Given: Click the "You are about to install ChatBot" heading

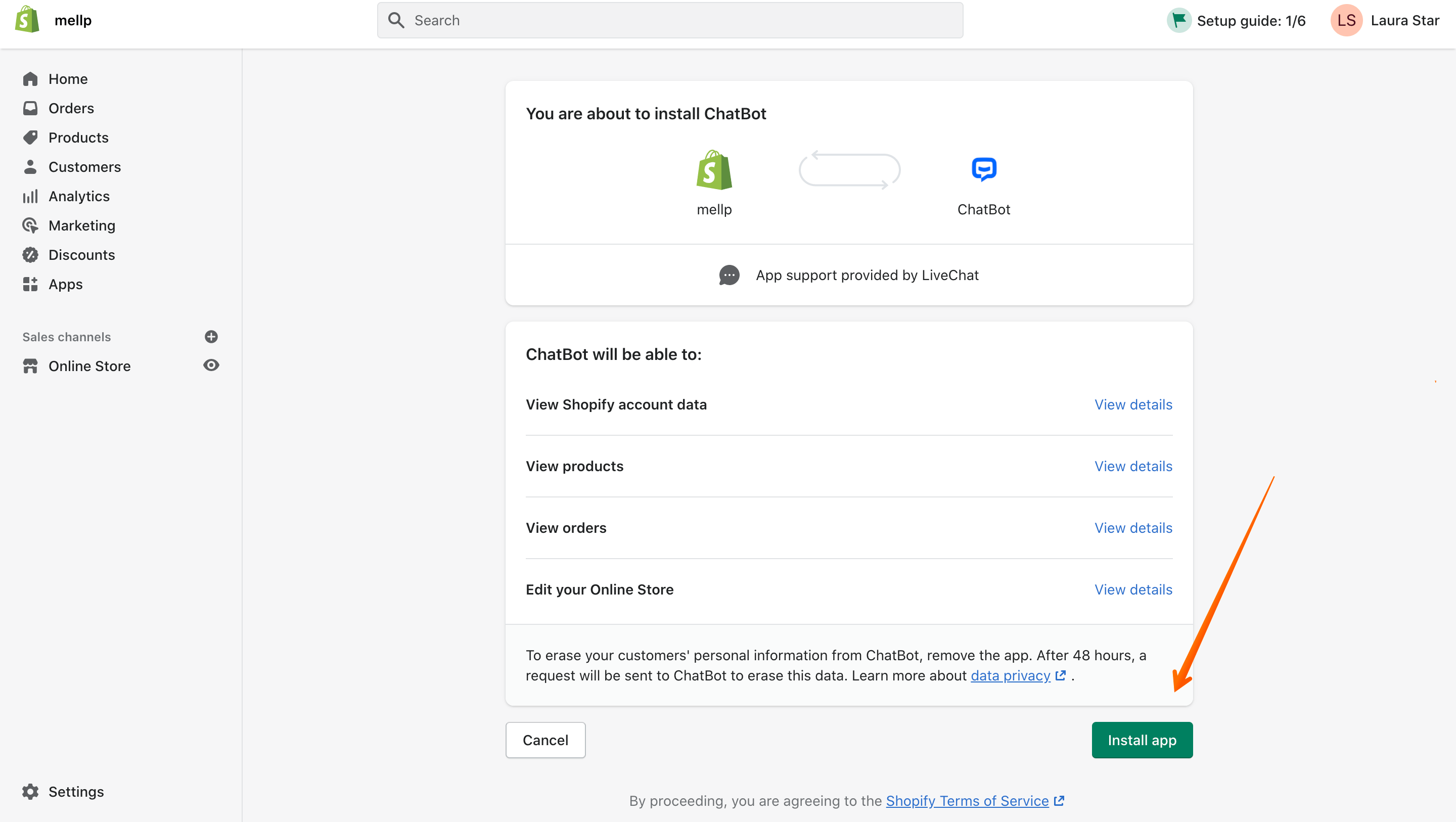Looking at the screenshot, I should pos(646,114).
